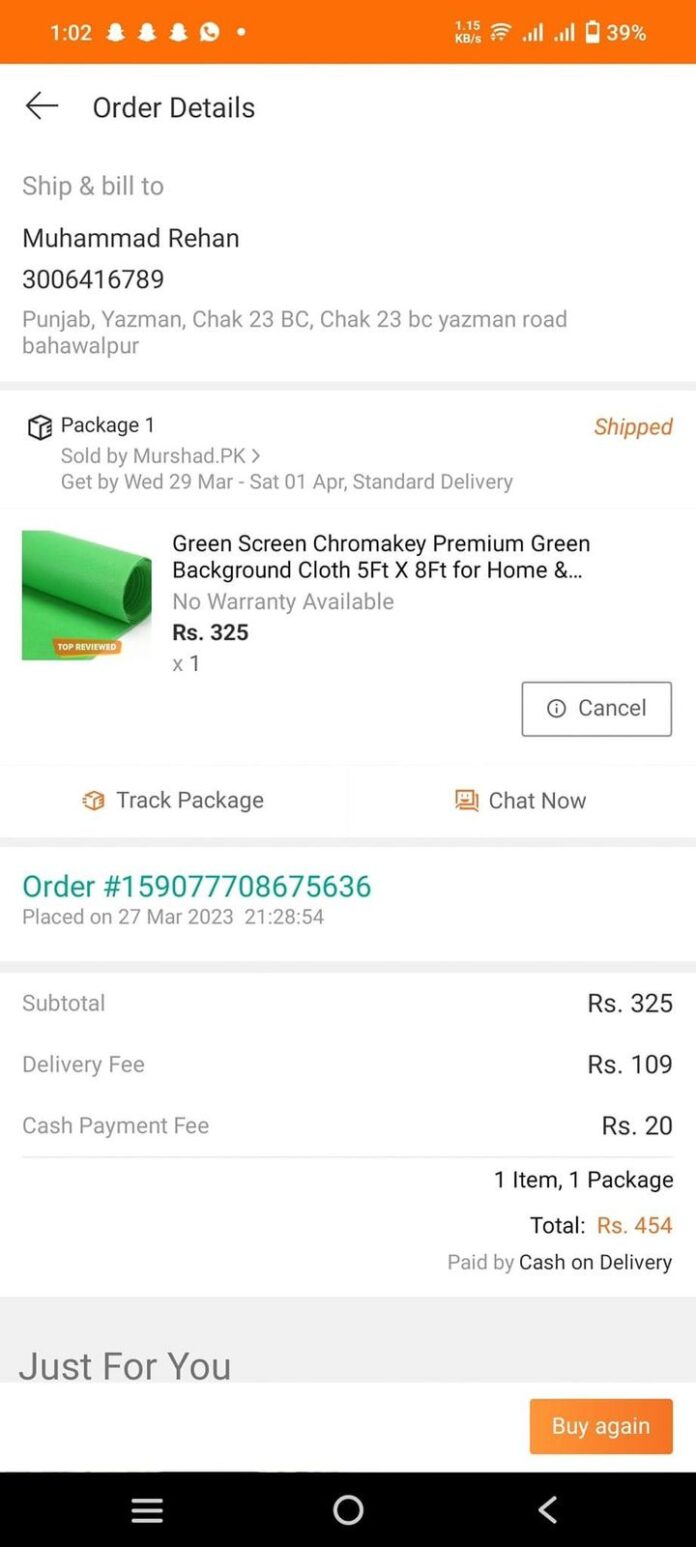The width and height of the screenshot is (696, 1547).
Task: Open chat using the Chat Now icon
Action: pyautogui.click(x=464, y=800)
